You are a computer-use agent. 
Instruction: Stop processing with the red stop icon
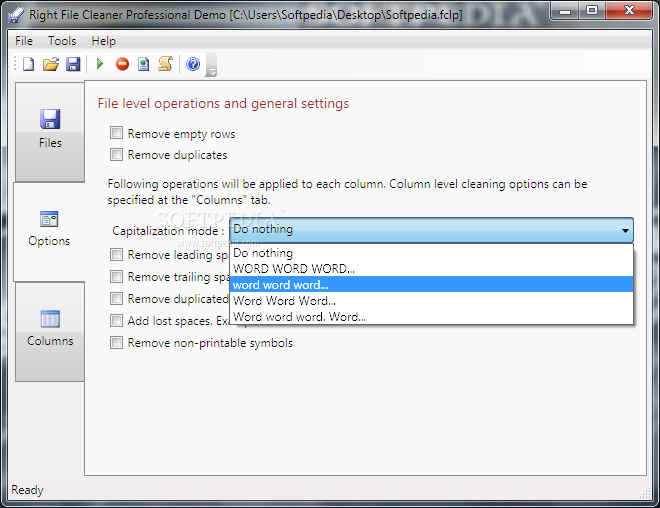[x=122, y=64]
